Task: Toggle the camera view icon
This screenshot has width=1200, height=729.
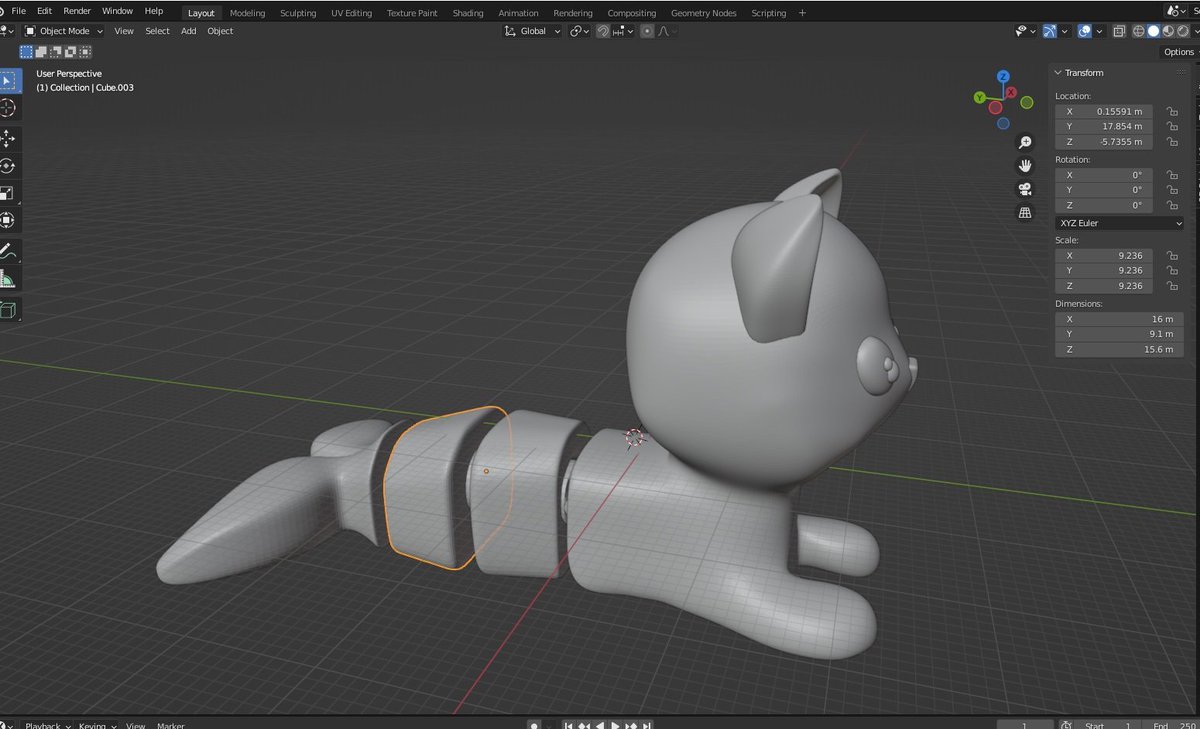Action: coord(1025,189)
